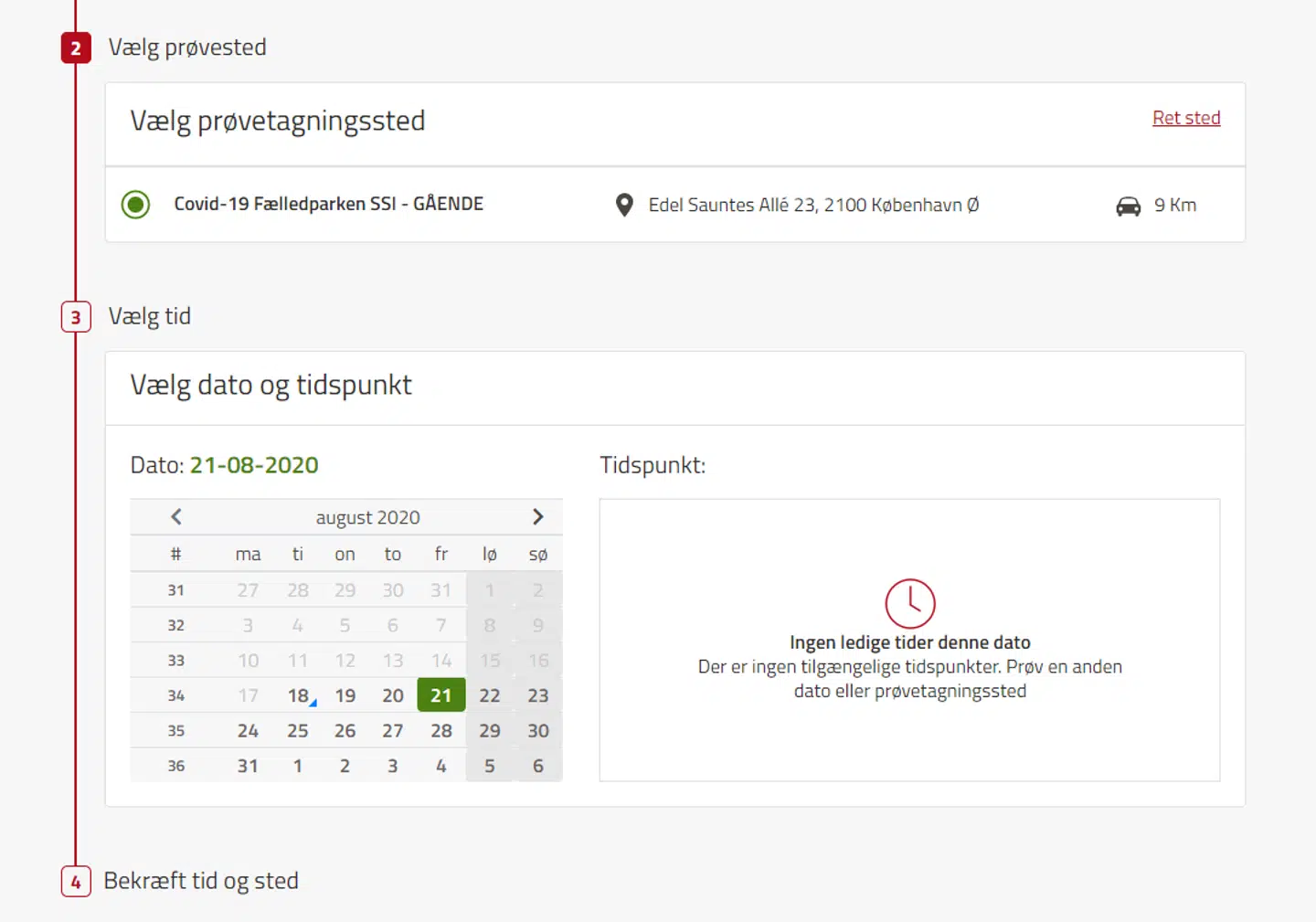Image resolution: width=1316 pixels, height=922 pixels.
Task: Click the step 4 Bekræft tid og sted badge
Action: pyautogui.click(x=75, y=881)
